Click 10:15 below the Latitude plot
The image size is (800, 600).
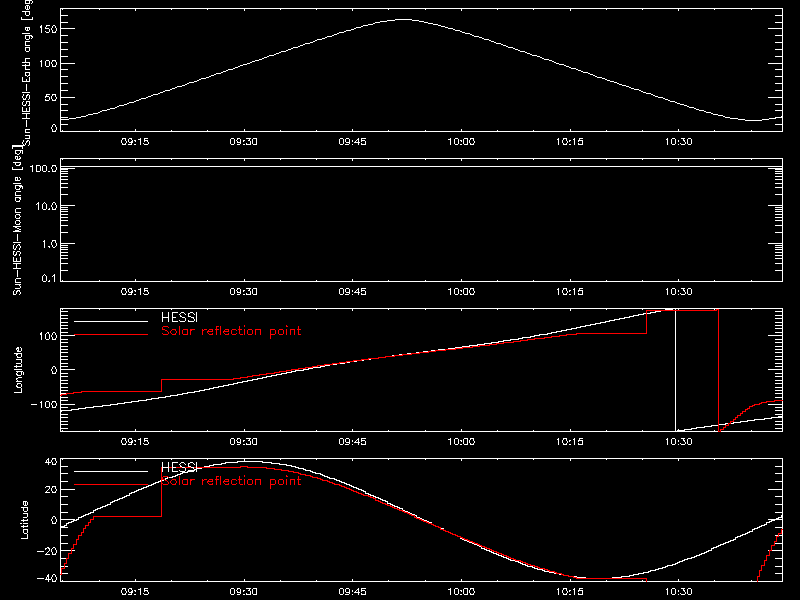coord(570,592)
